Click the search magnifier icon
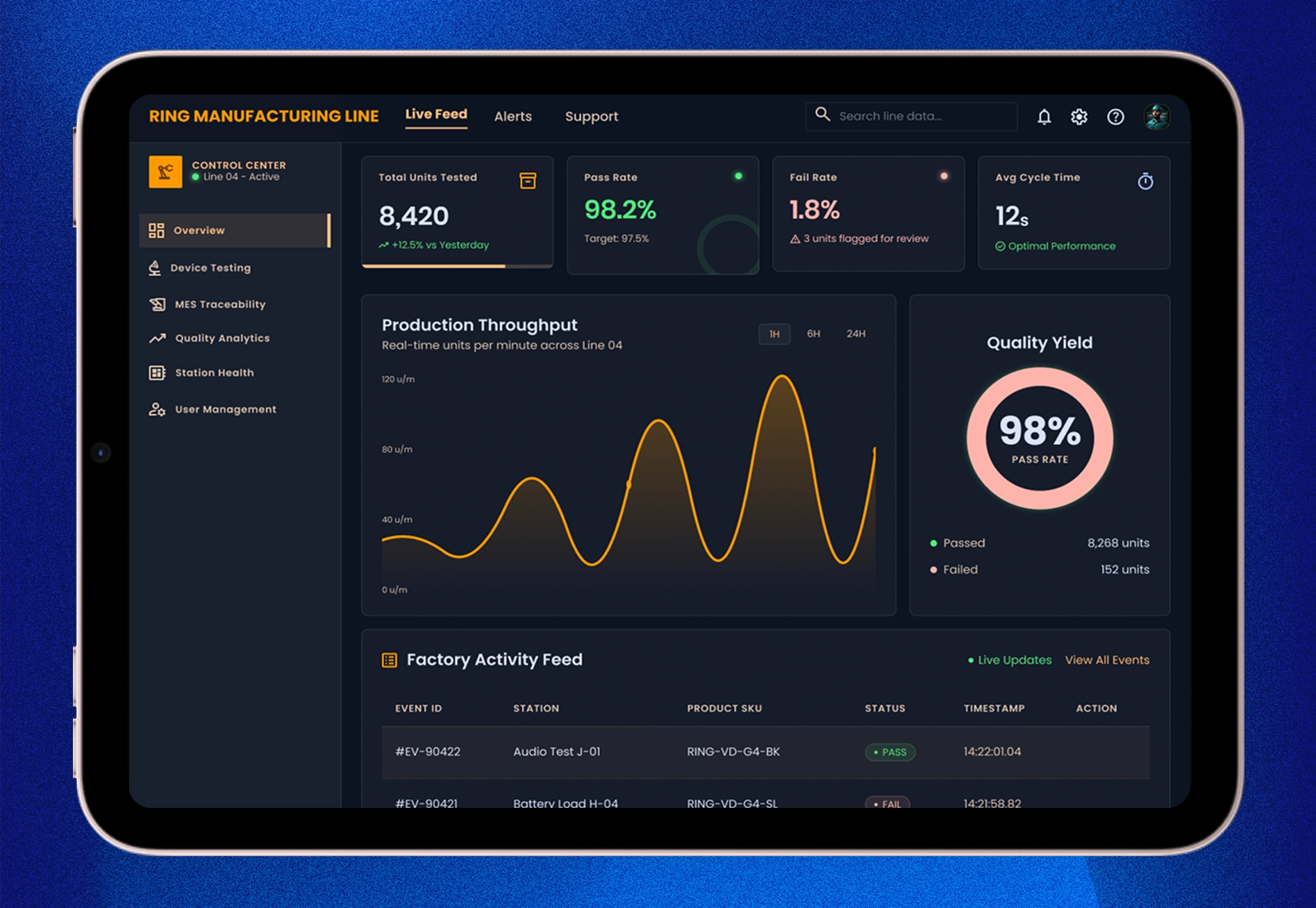 [822, 114]
